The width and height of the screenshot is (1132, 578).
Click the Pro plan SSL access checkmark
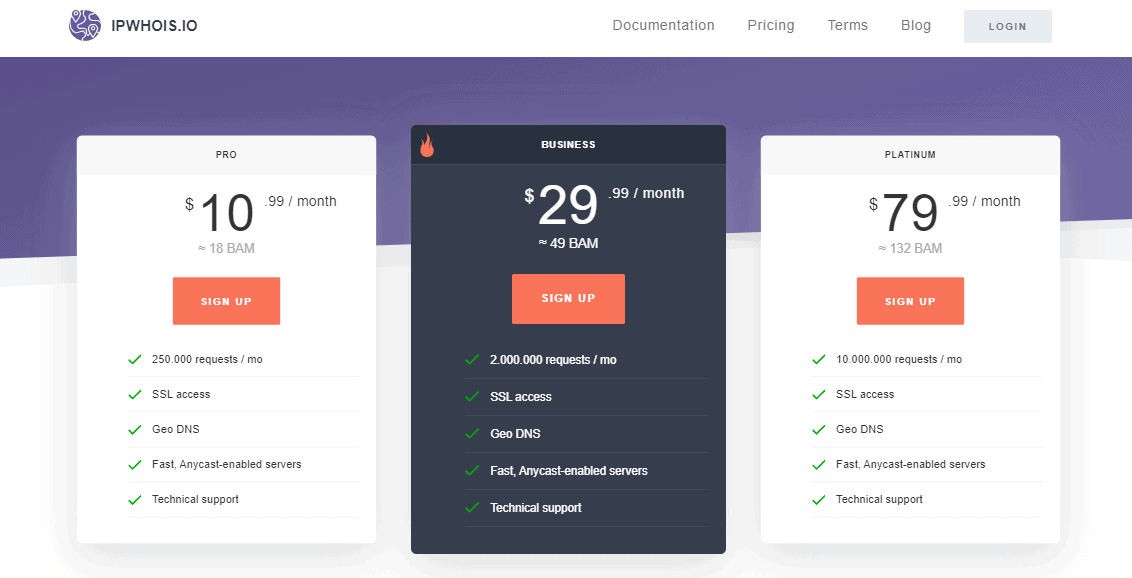point(134,395)
